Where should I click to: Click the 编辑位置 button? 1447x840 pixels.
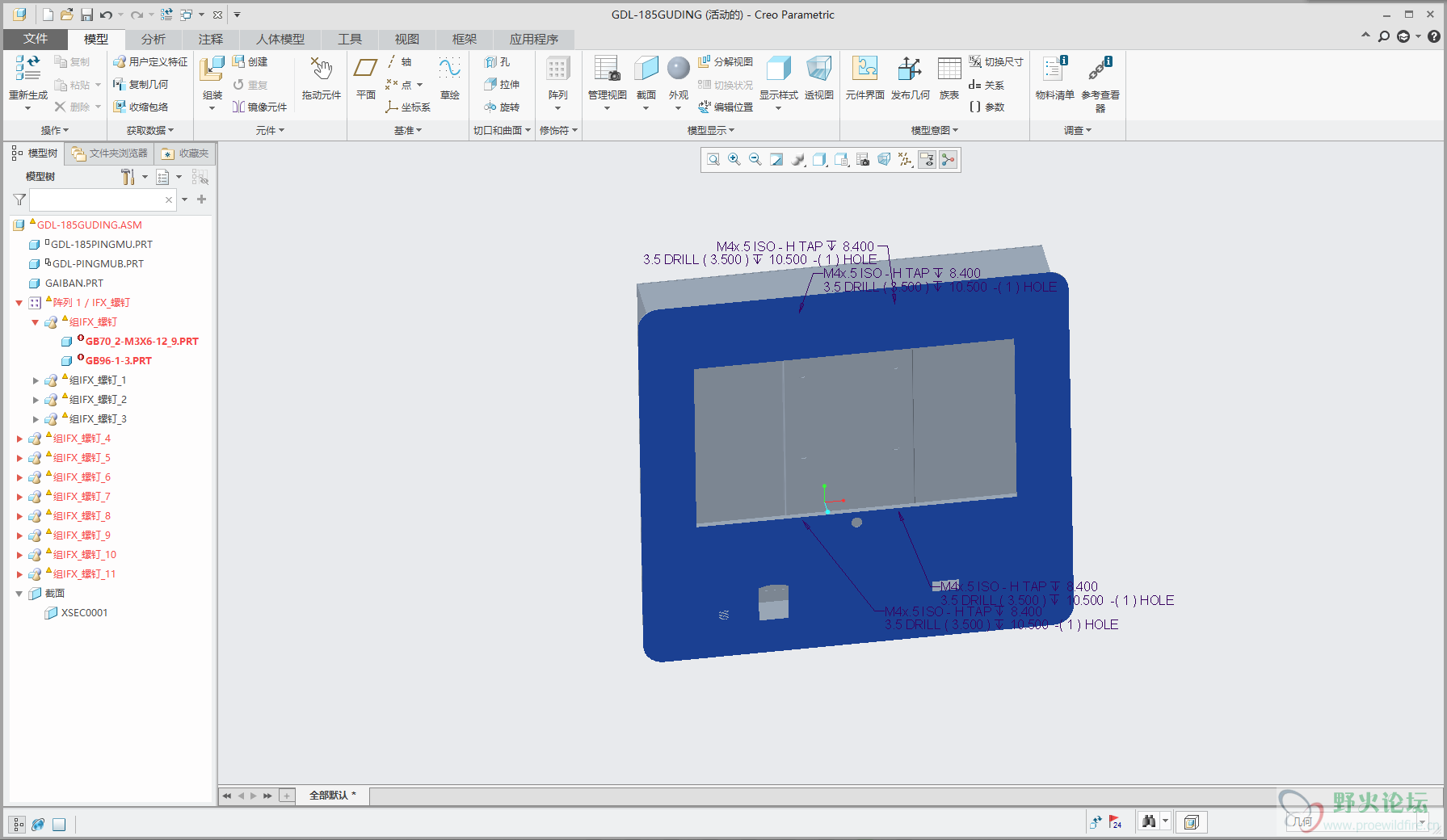726,107
